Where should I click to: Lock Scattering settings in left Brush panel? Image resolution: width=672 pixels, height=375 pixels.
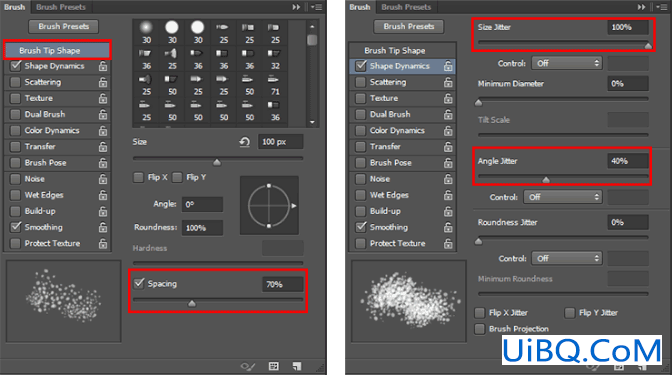[103, 82]
